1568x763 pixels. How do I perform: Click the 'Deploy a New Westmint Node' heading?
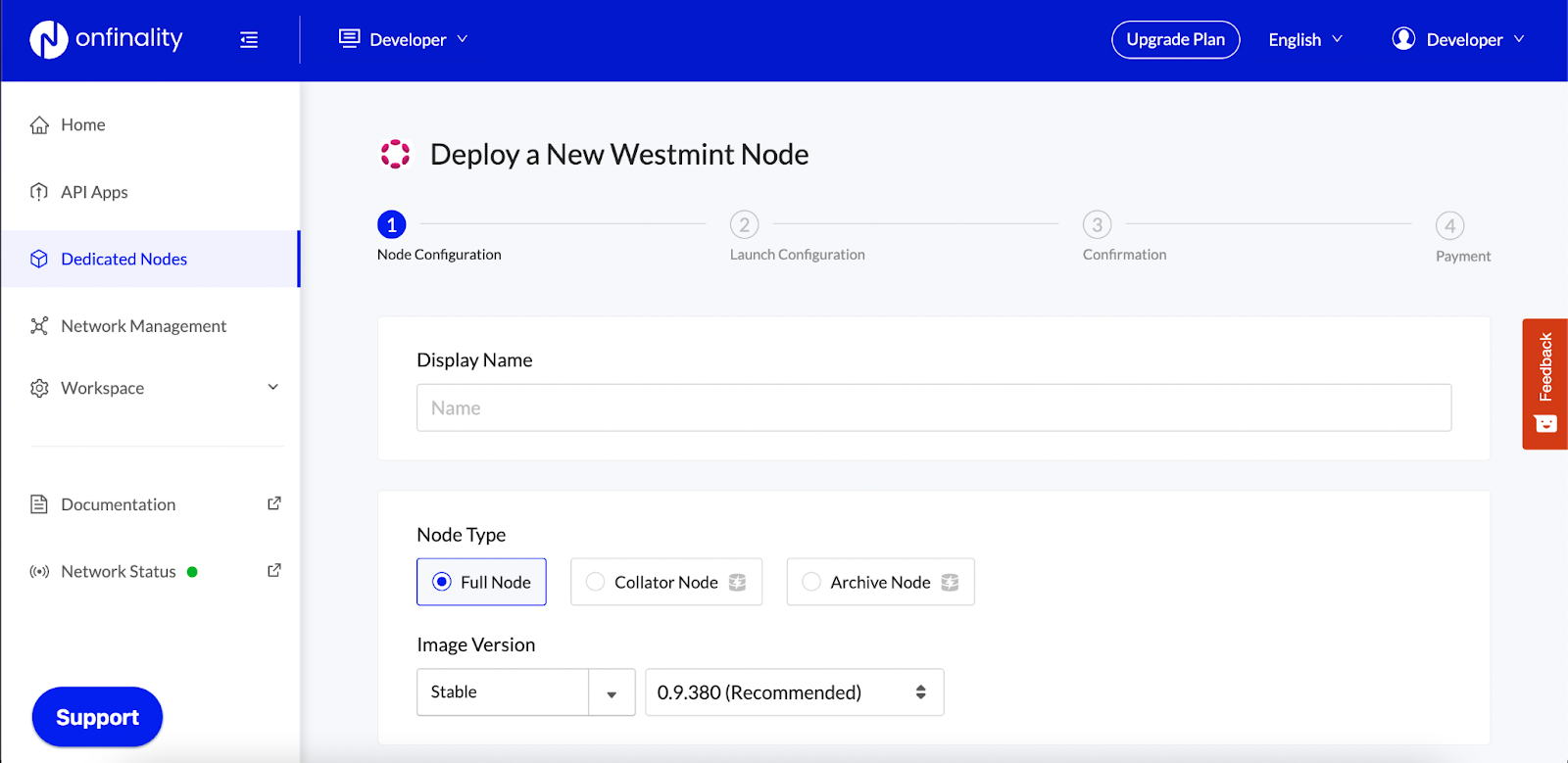619,155
